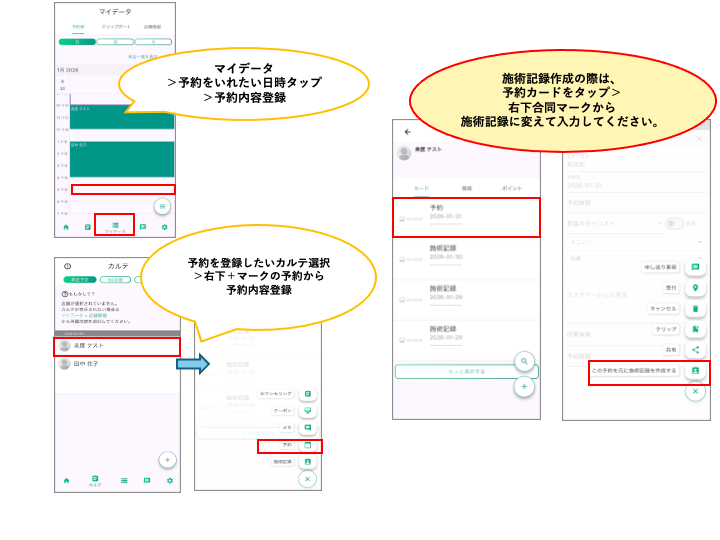The width and height of the screenshot is (720, 540).
Task: Tap the カウンセリング icon in speed-dial menu
Action: (x=308, y=394)
